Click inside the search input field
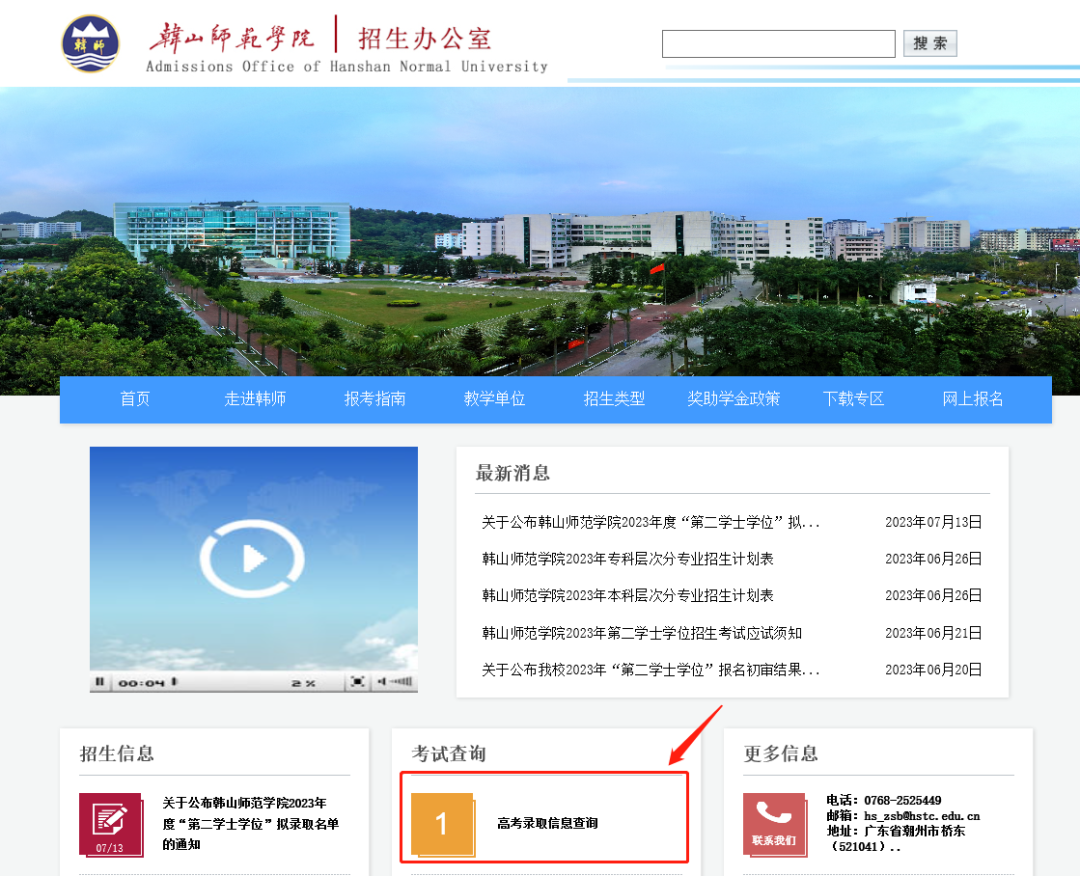Viewport: 1080px width, 876px height. pos(778,43)
